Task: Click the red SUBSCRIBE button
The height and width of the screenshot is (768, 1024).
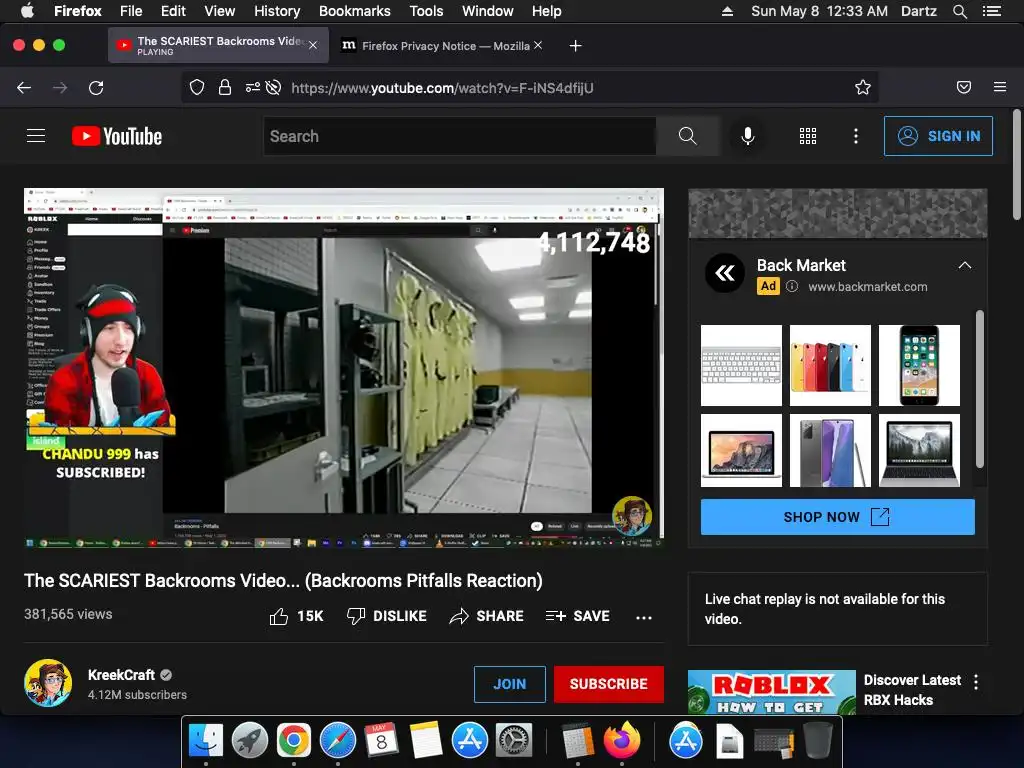Action: (609, 684)
